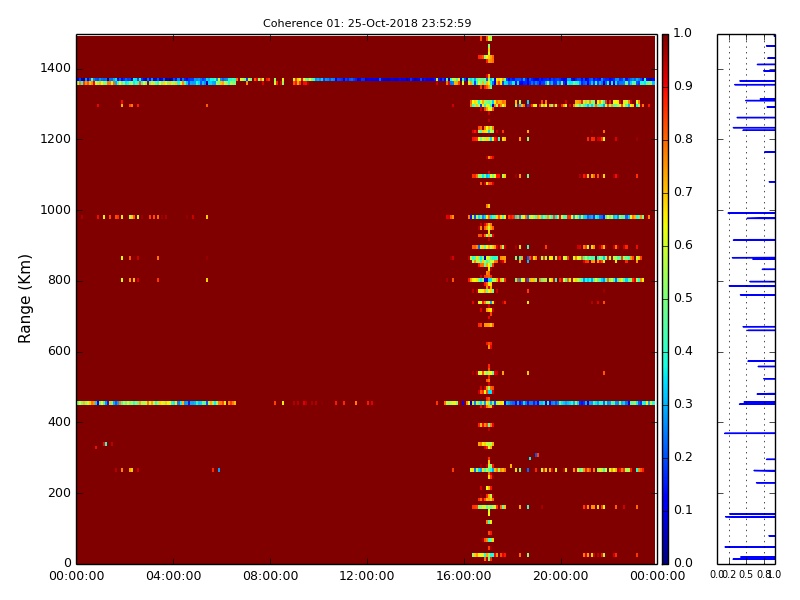Pick the 0.4 label on the colorbar
The width and height of the screenshot is (800, 600).
(683, 351)
